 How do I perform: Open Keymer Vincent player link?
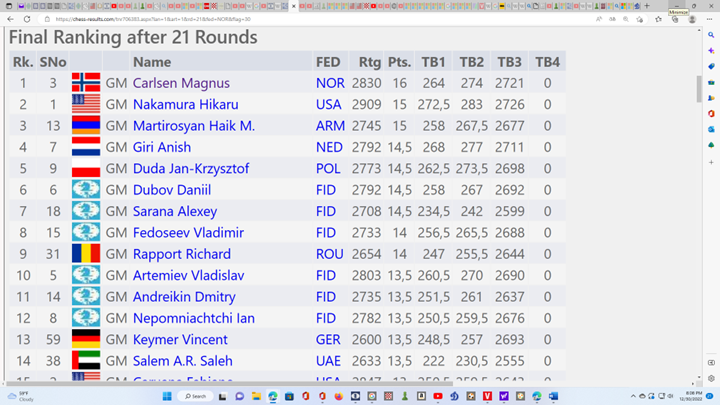point(180,339)
